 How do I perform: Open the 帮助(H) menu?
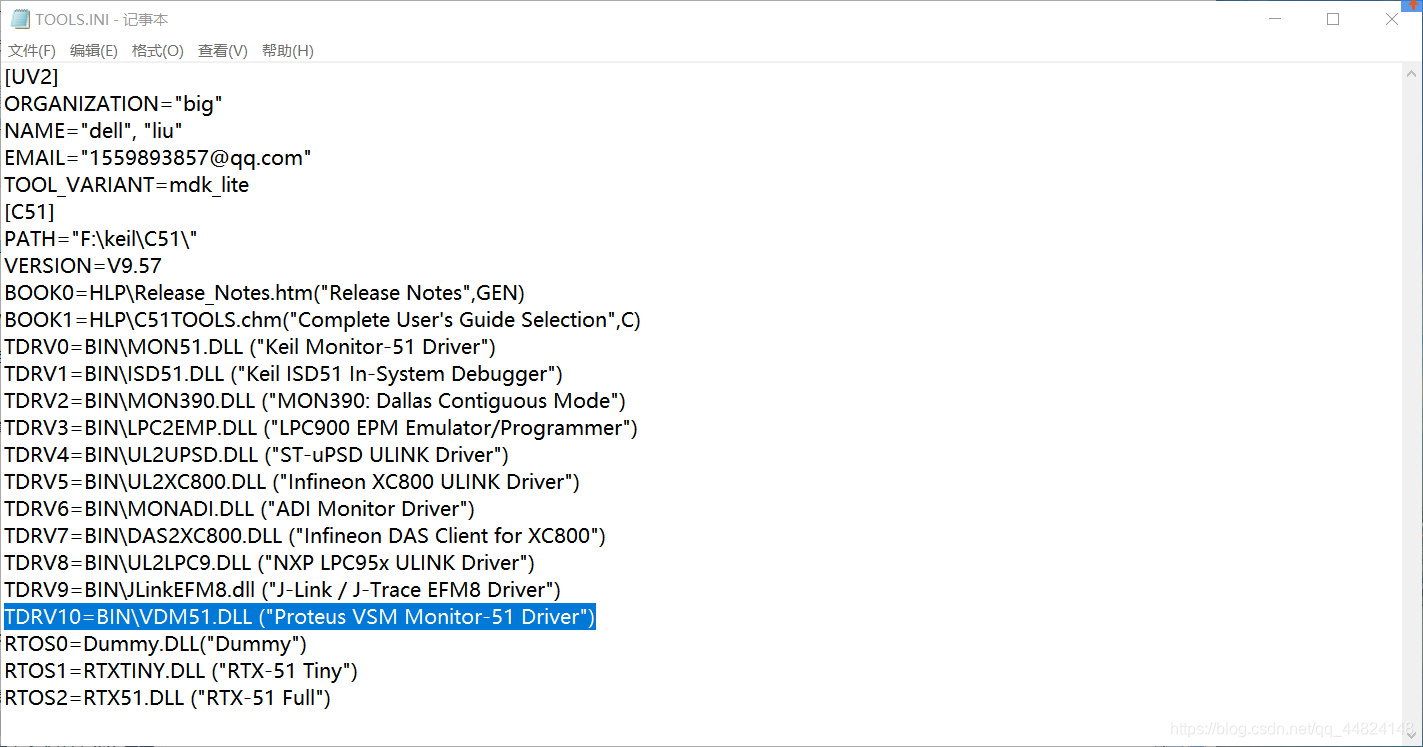click(x=288, y=51)
